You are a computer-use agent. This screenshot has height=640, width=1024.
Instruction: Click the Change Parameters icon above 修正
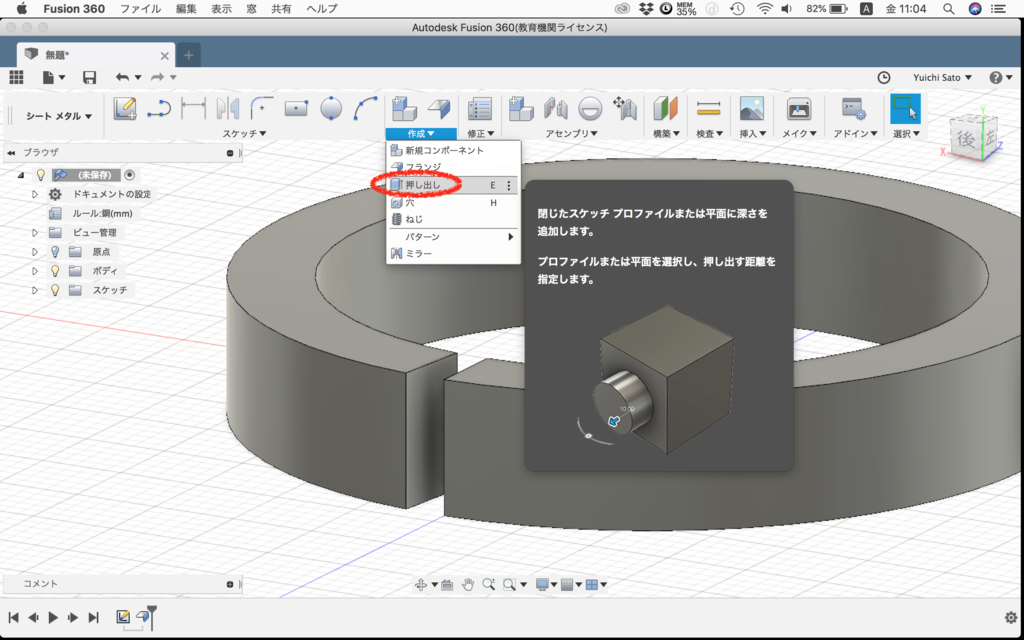click(x=480, y=108)
